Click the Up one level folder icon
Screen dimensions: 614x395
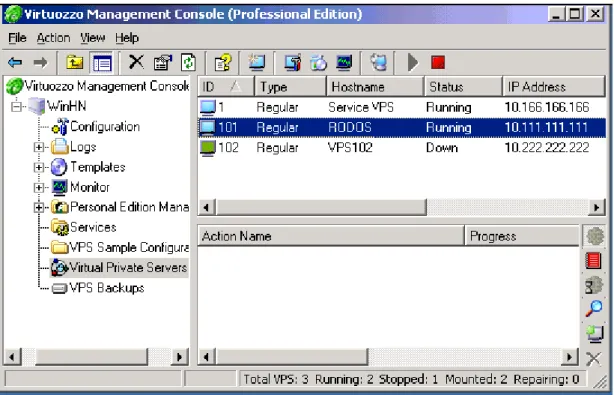[74, 62]
